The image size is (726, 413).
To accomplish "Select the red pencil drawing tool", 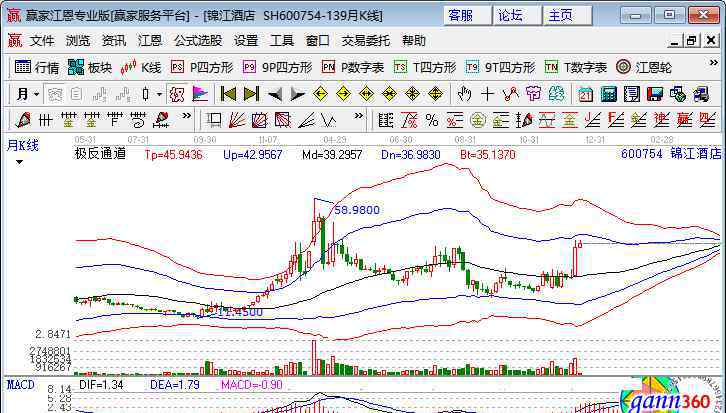I will [23, 120].
